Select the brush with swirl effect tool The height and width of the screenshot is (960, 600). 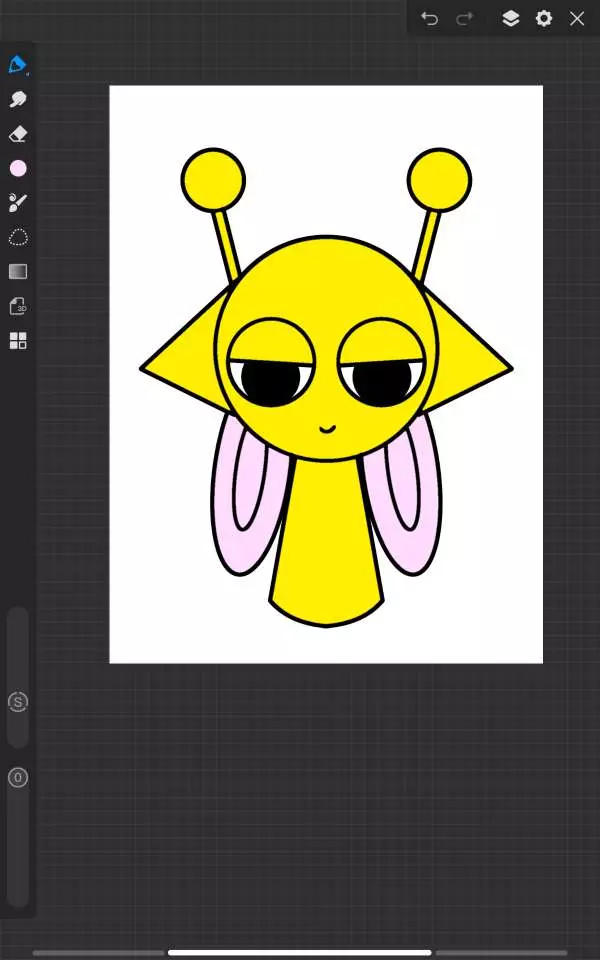coord(17,203)
